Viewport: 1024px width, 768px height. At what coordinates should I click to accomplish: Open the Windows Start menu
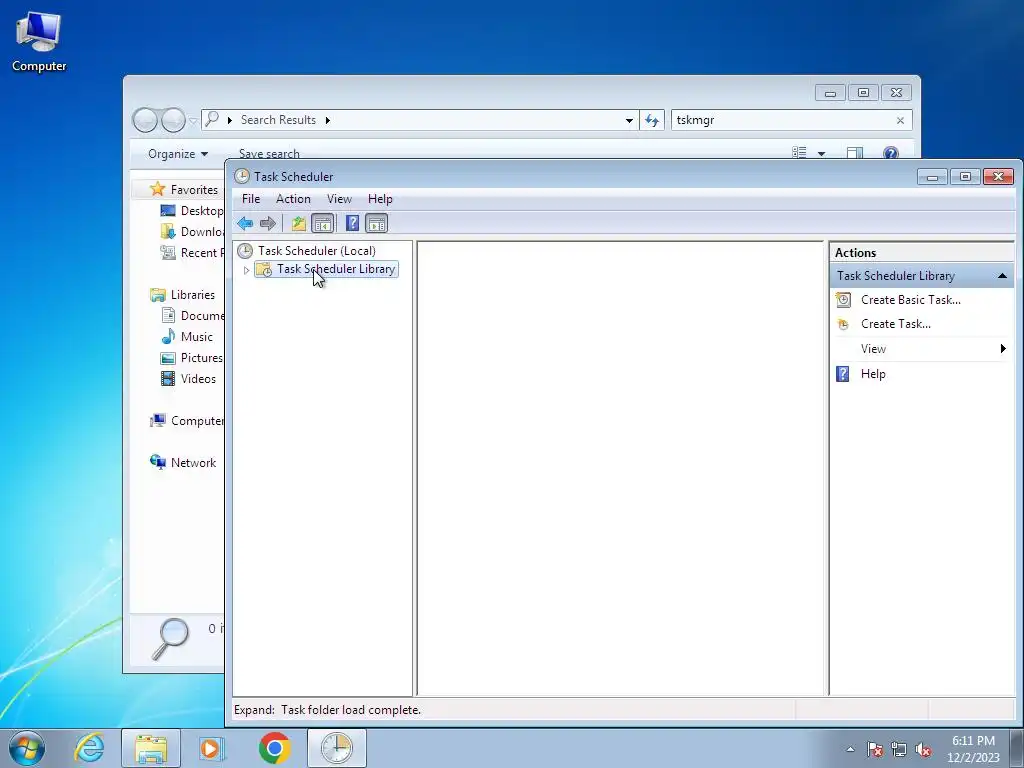pyautogui.click(x=27, y=748)
